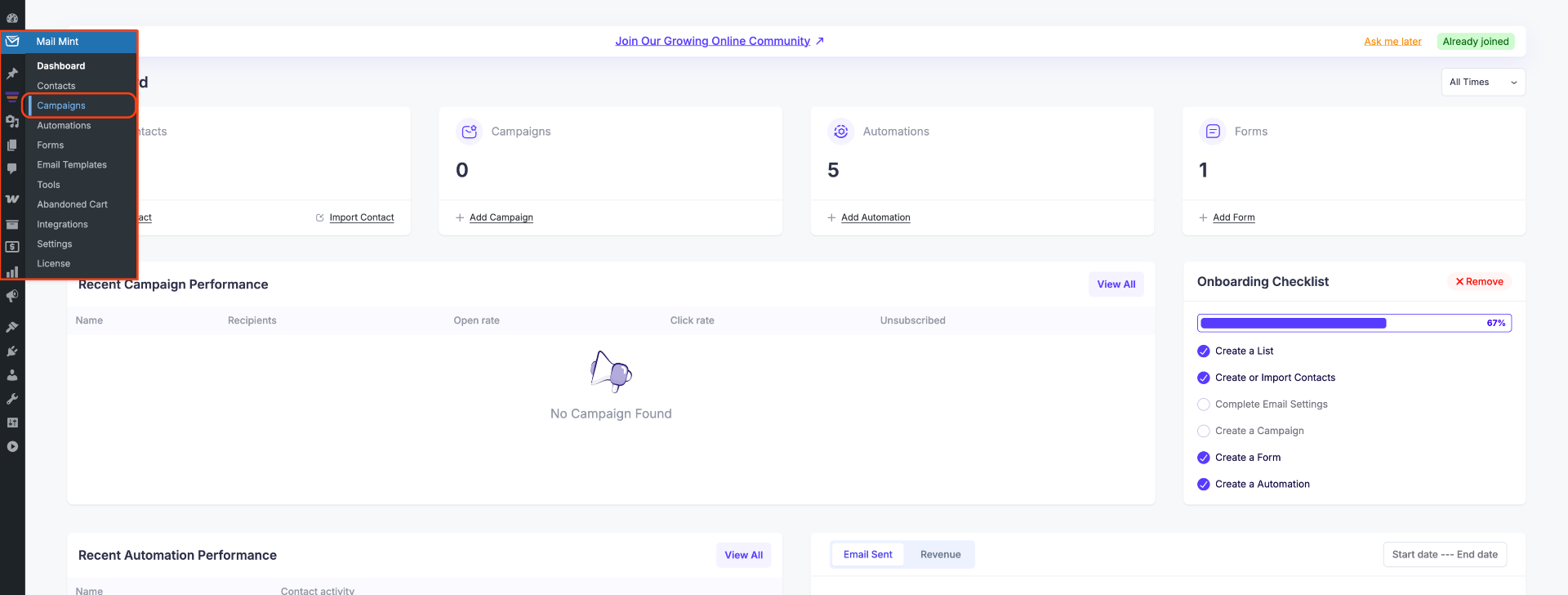Open Posts via the pushpin icon
Screen dimensions: 1568x595
(x=12, y=74)
